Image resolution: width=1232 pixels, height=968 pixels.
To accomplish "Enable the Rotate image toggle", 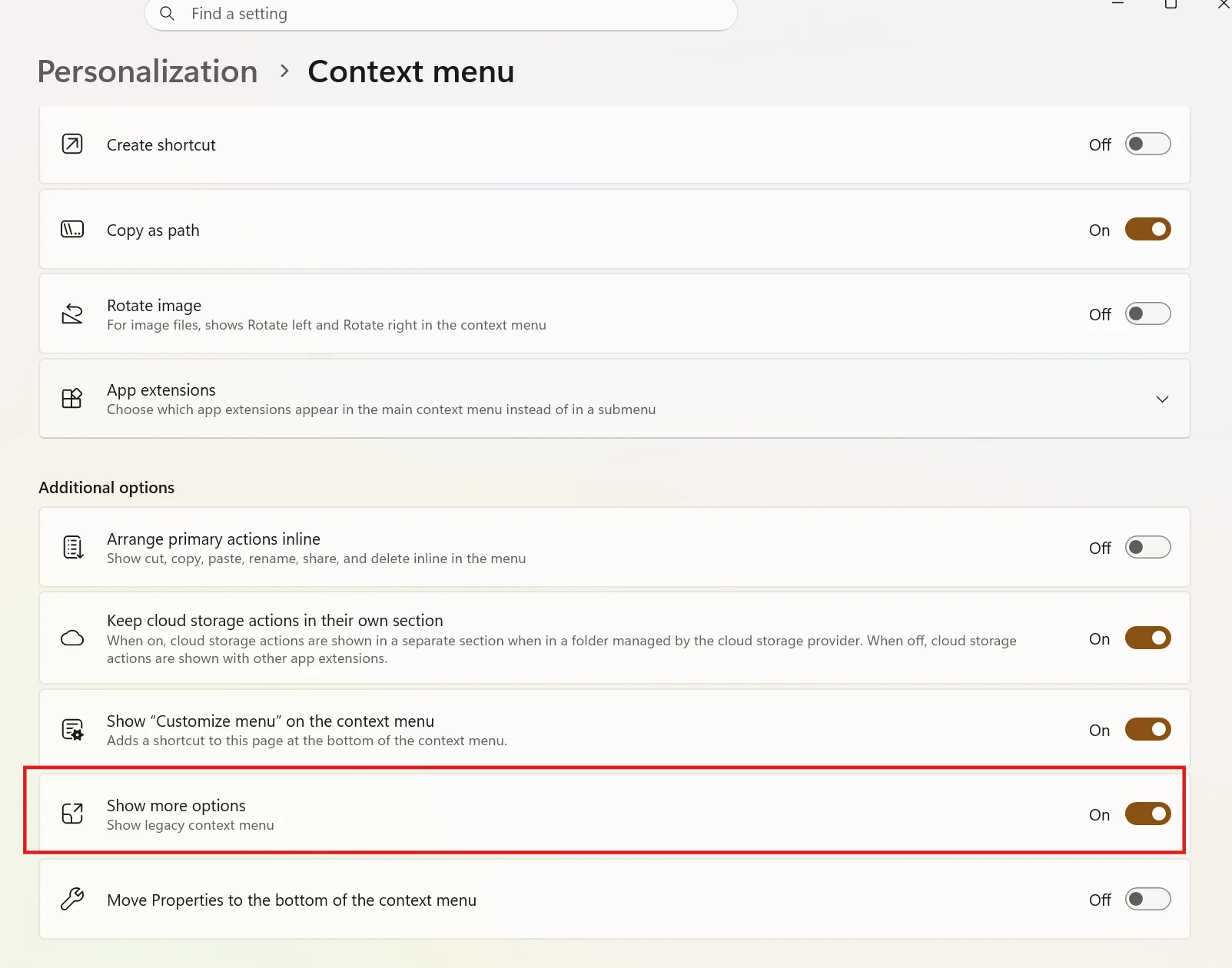I will click(x=1148, y=314).
